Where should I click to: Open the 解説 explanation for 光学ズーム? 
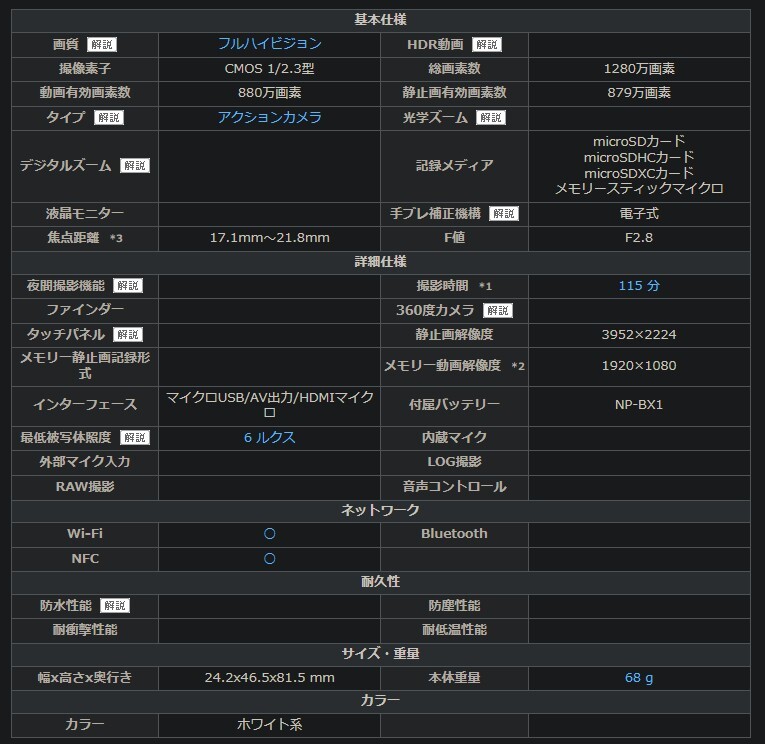(x=491, y=118)
